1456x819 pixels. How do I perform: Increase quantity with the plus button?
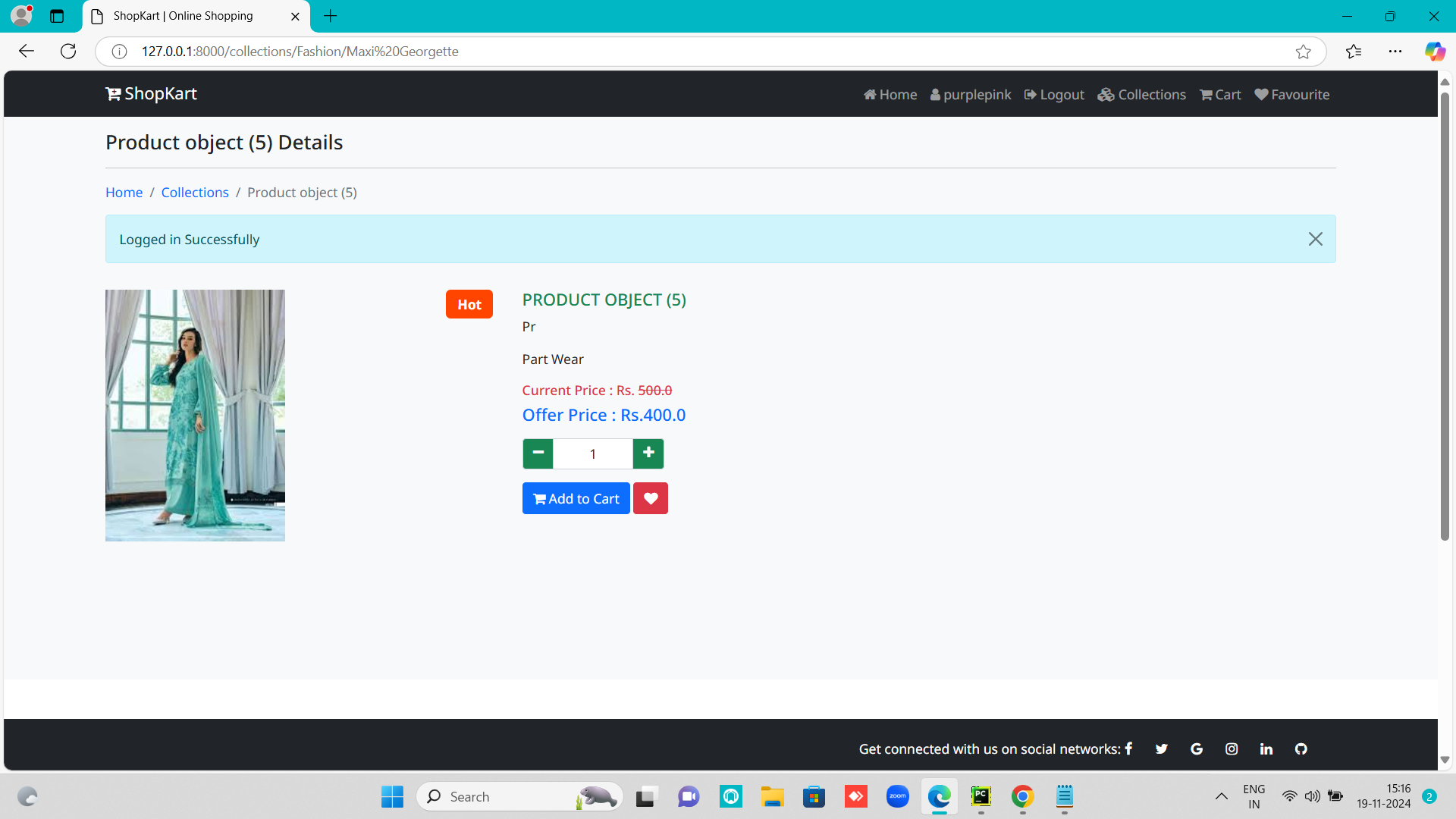tap(648, 453)
